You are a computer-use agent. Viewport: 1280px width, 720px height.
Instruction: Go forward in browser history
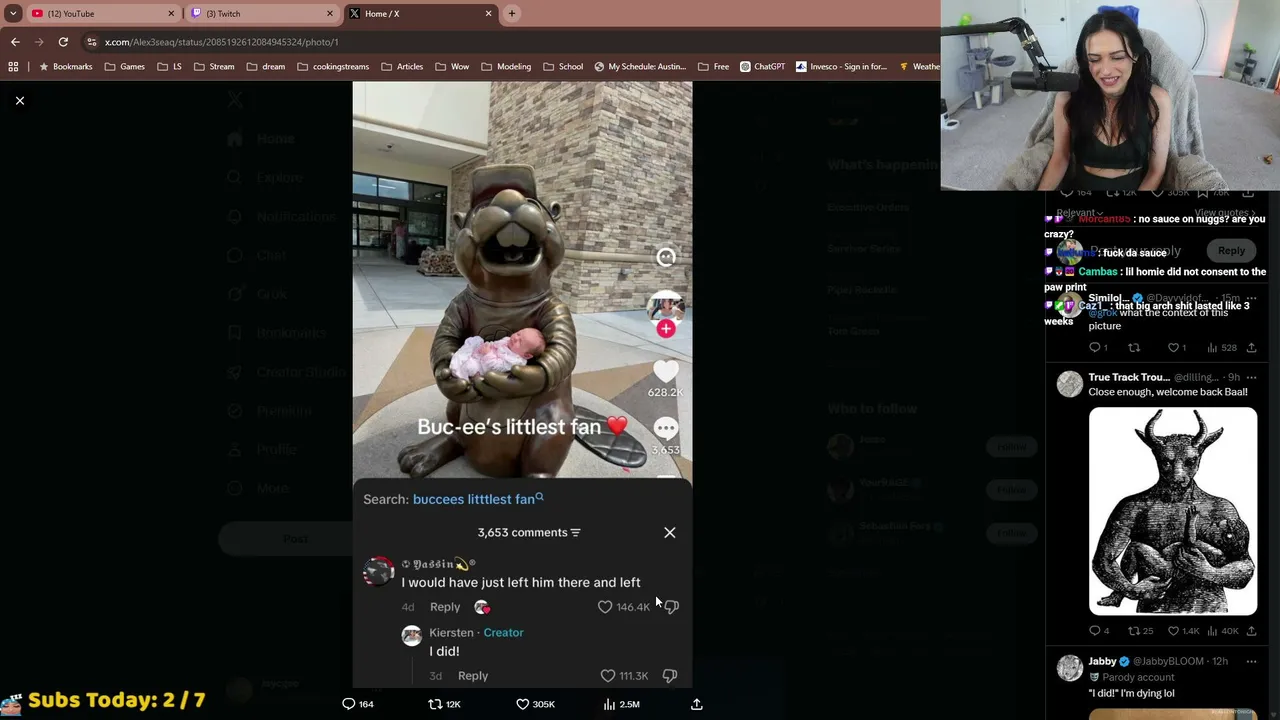pos(39,42)
